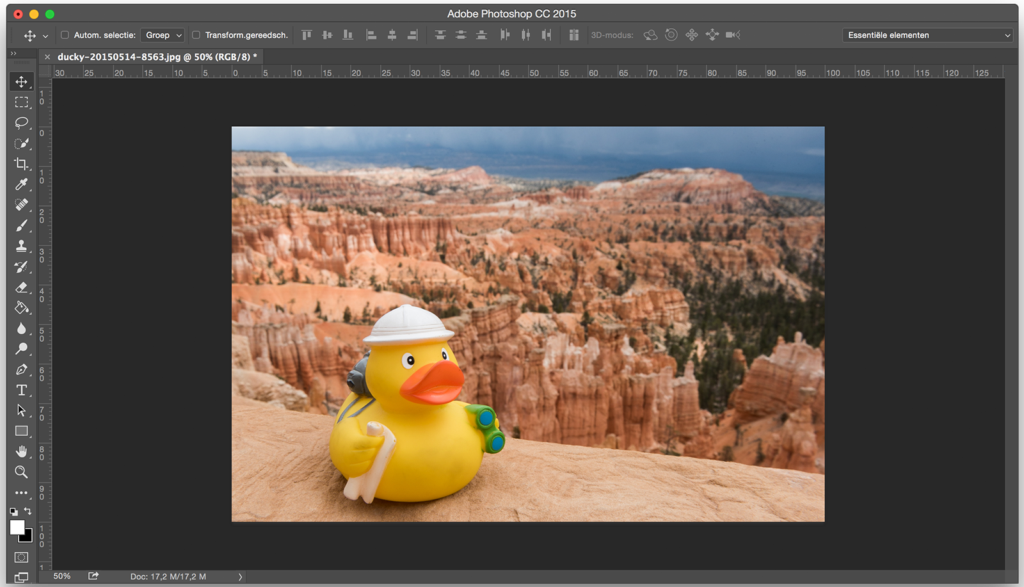Select the Lasso tool
This screenshot has height=587, width=1024.
[x=21, y=123]
